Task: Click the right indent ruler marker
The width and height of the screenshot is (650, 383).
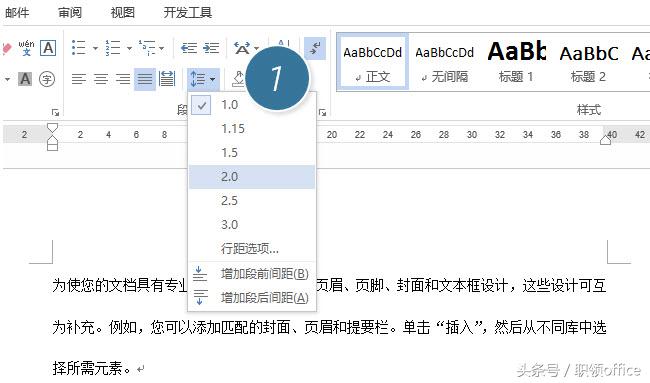Action: tap(606, 140)
